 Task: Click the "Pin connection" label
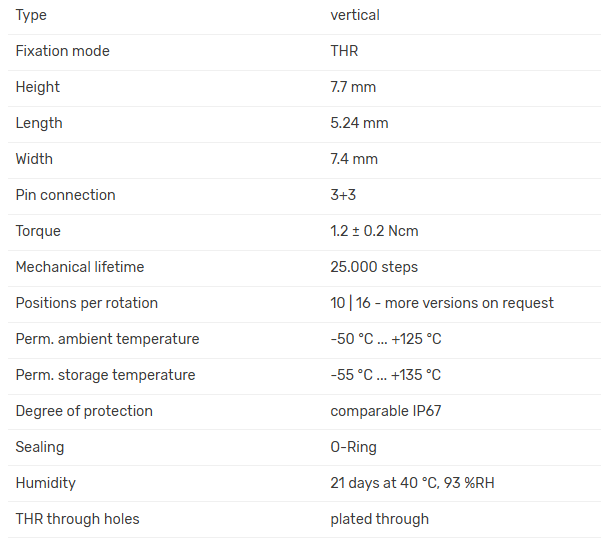65,195
